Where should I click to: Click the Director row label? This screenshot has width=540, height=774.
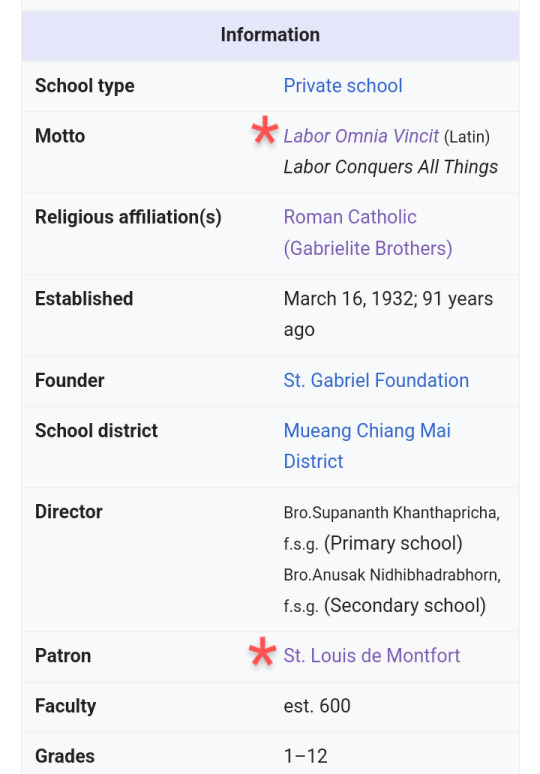[69, 512]
